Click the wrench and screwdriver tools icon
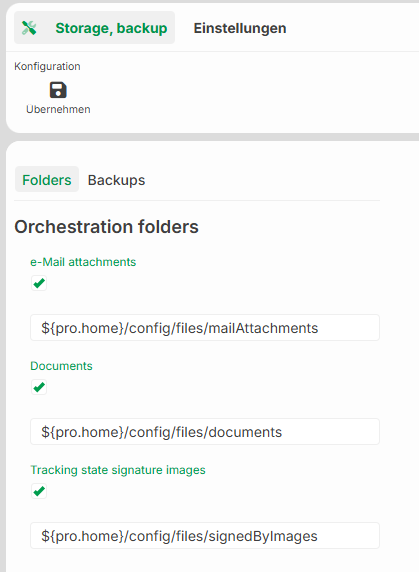 coord(29,28)
